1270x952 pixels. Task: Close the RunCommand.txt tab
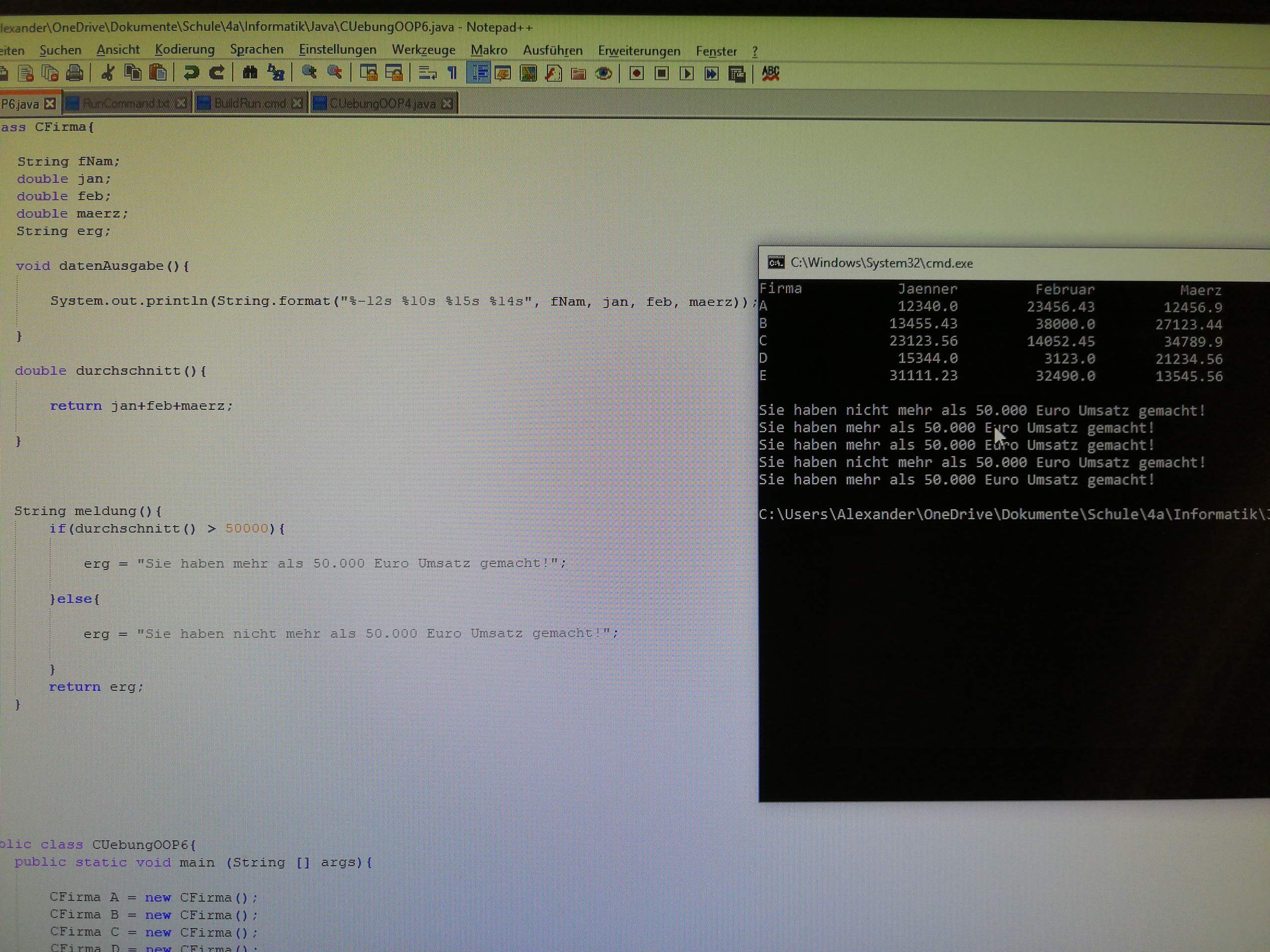point(181,103)
